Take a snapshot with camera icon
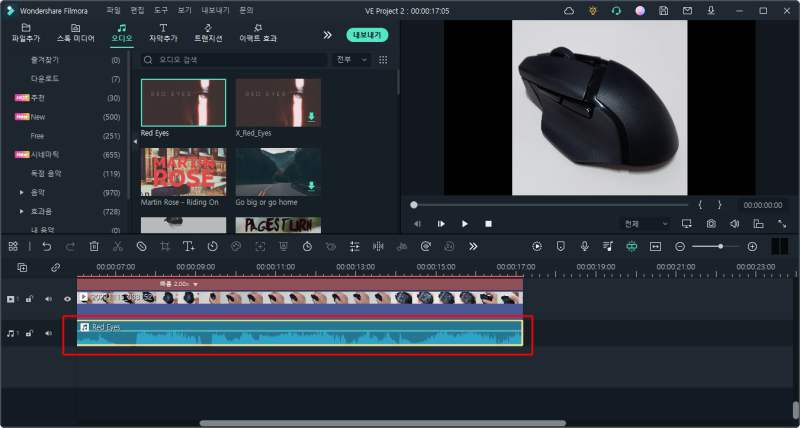The image size is (800, 428). coord(711,224)
